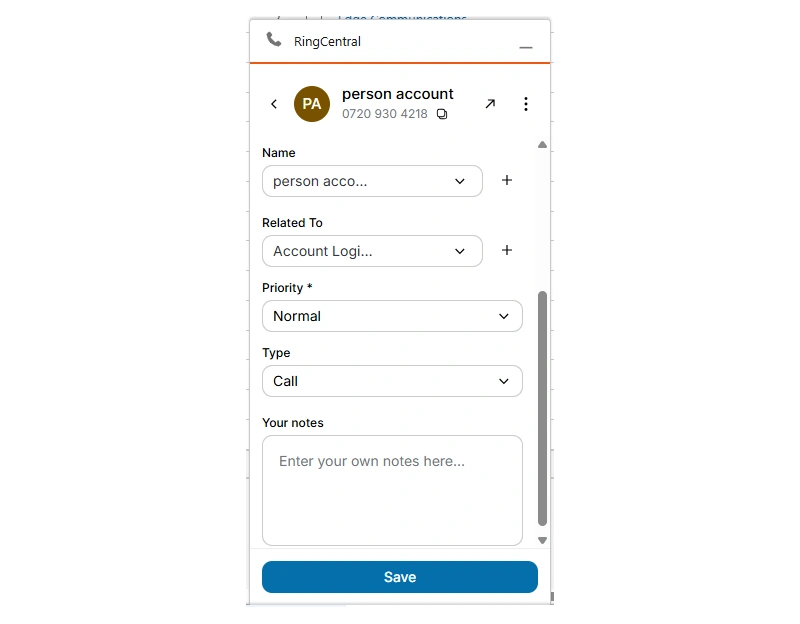800x624 pixels.
Task: Click the PA contact avatar
Action: point(312,104)
